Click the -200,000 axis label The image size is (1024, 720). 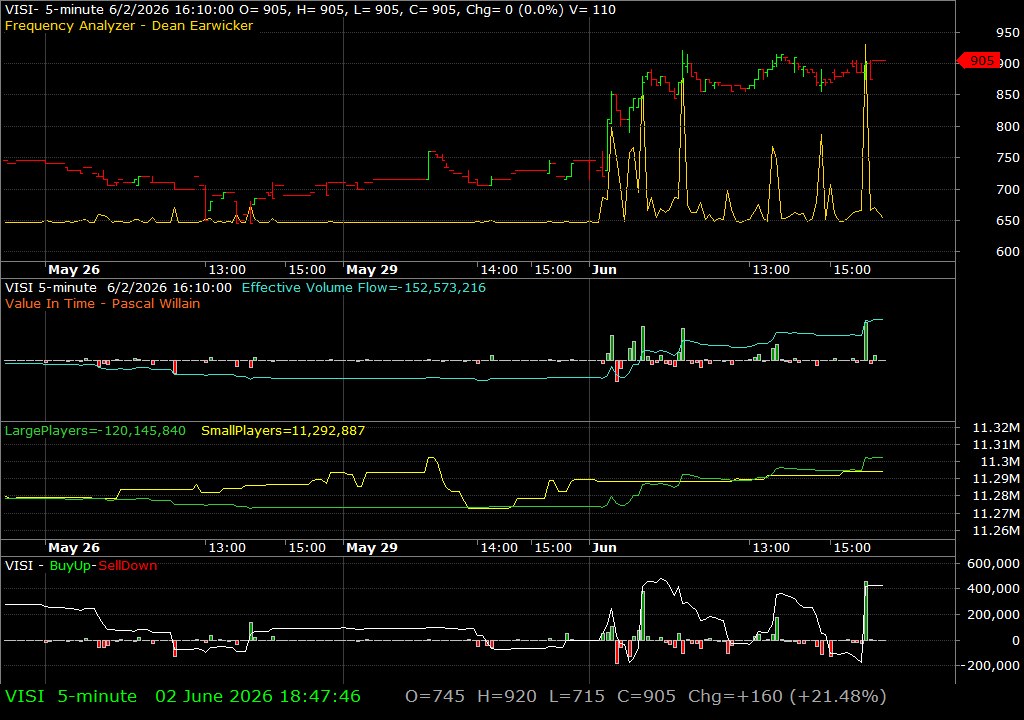[x=991, y=666]
